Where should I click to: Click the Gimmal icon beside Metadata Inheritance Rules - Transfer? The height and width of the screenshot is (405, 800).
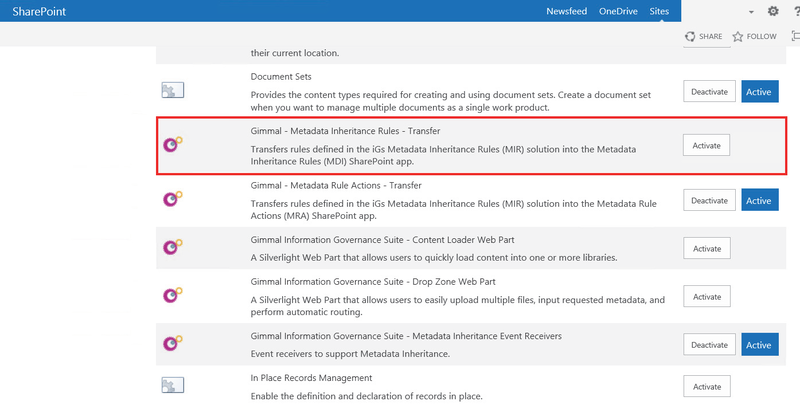pos(172,145)
